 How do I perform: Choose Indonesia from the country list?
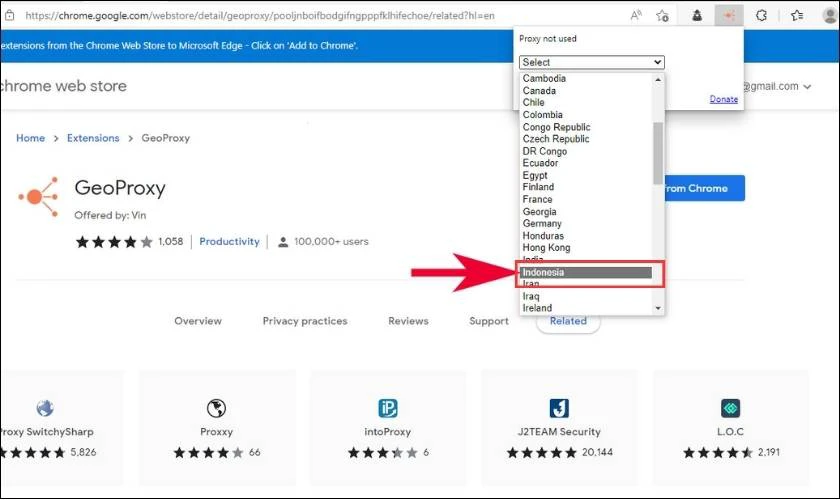tap(586, 272)
